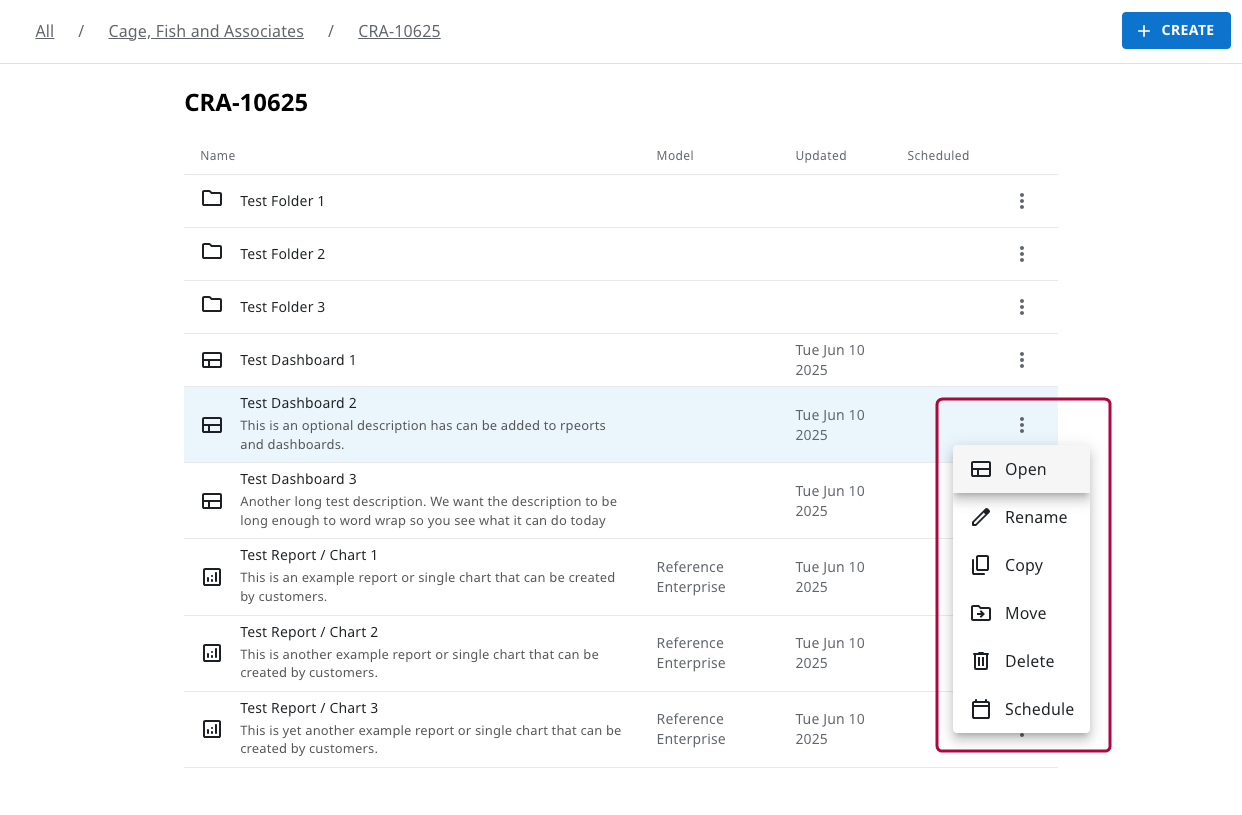The width and height of the screenshot is (1242, 815).
Task: Click the calendar icon next to Schedule
Action: 980,708
